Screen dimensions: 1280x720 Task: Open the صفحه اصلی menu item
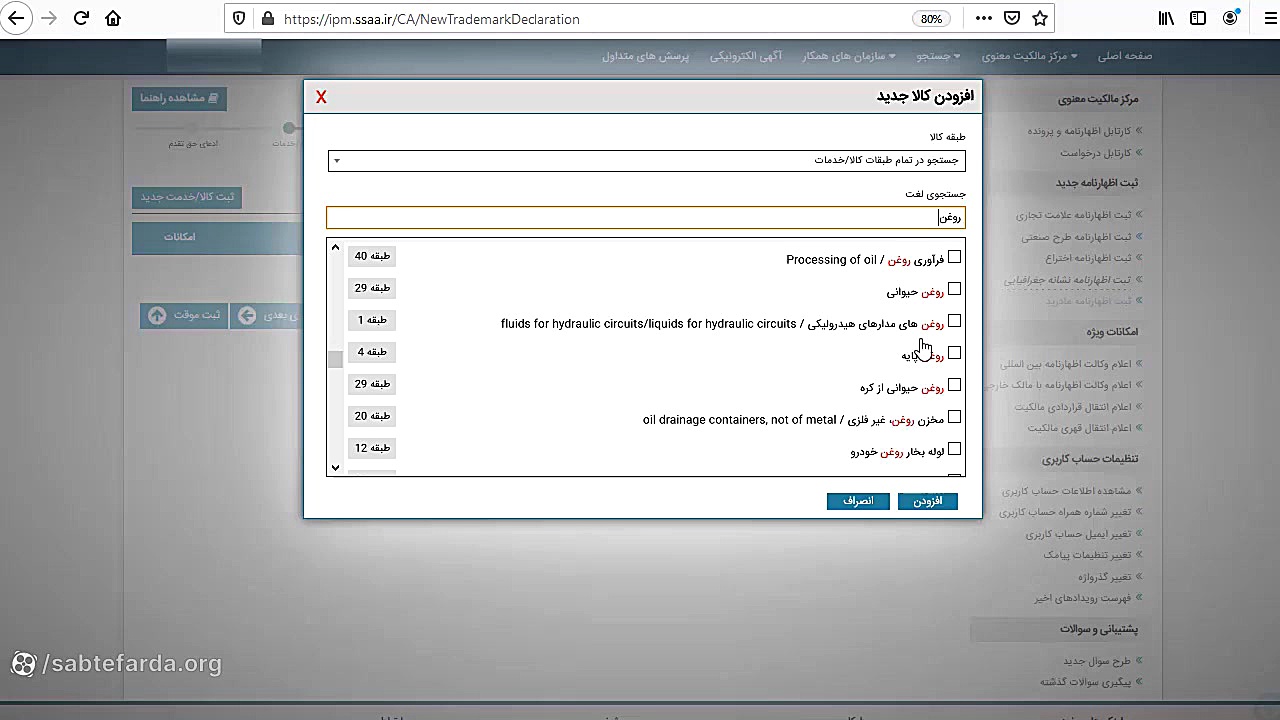point(1124,56)
